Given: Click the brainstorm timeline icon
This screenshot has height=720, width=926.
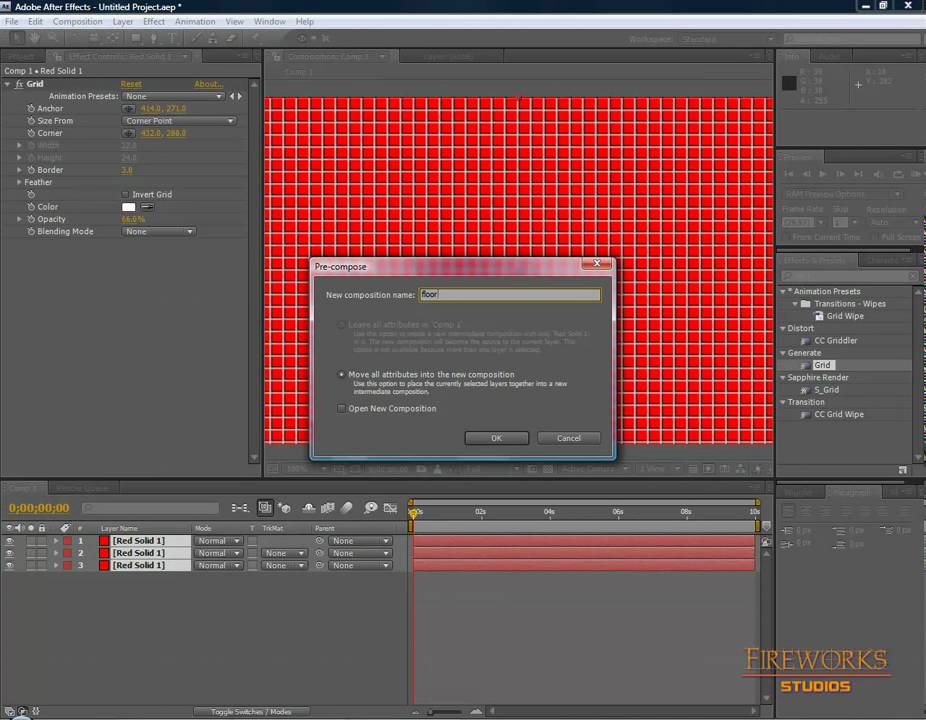Looking at the screenshot, I should point(370,508).
